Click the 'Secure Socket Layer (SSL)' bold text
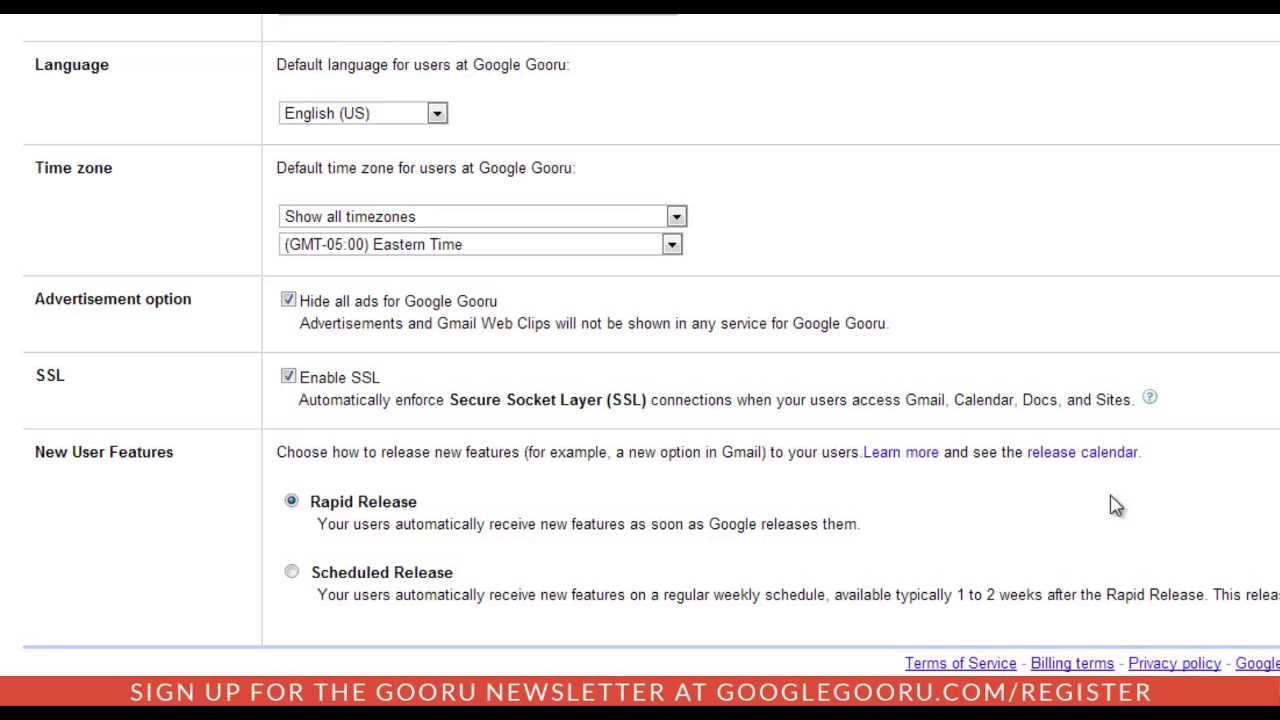Image resolution: width=1280 pixels, height=720 pixels. (x=548, y=400)
